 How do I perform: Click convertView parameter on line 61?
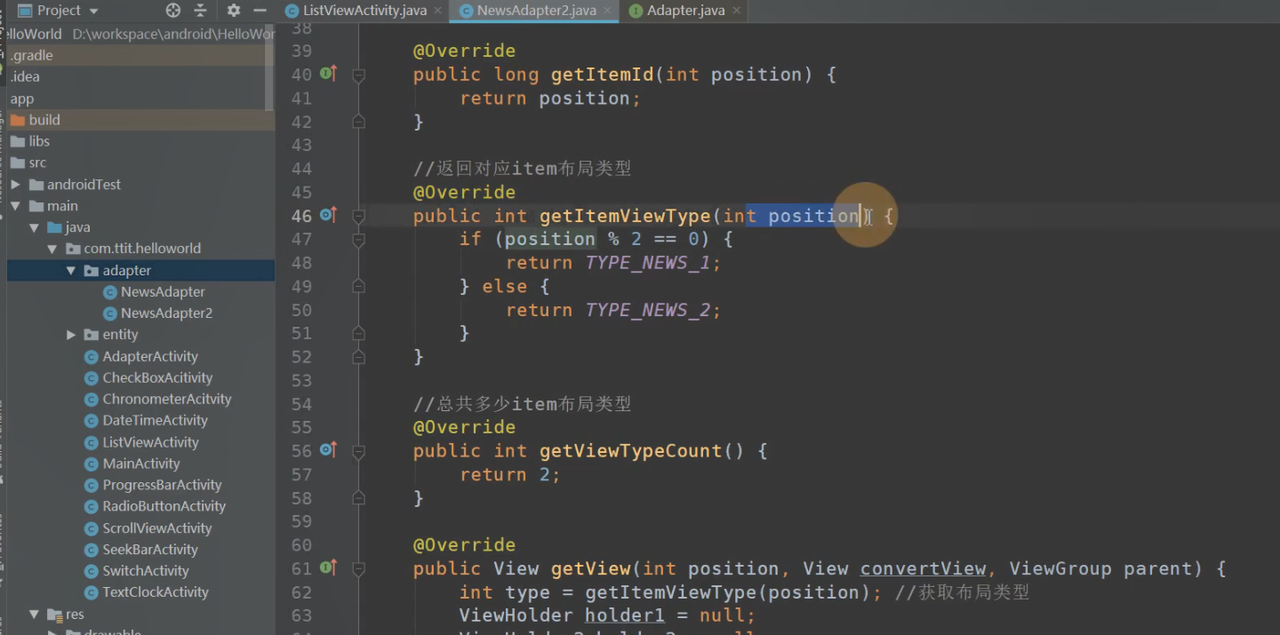pos(924,569)
